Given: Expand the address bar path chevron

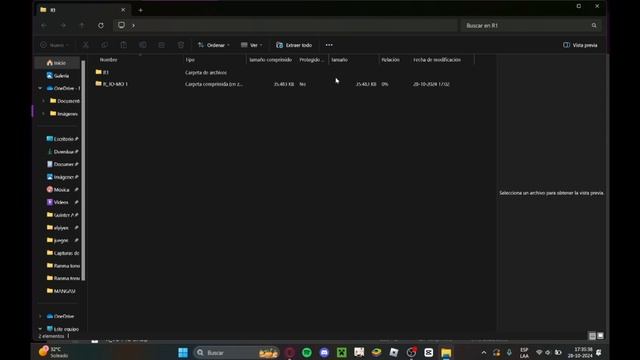Looking at the screenshot, I should coord(133,25).
